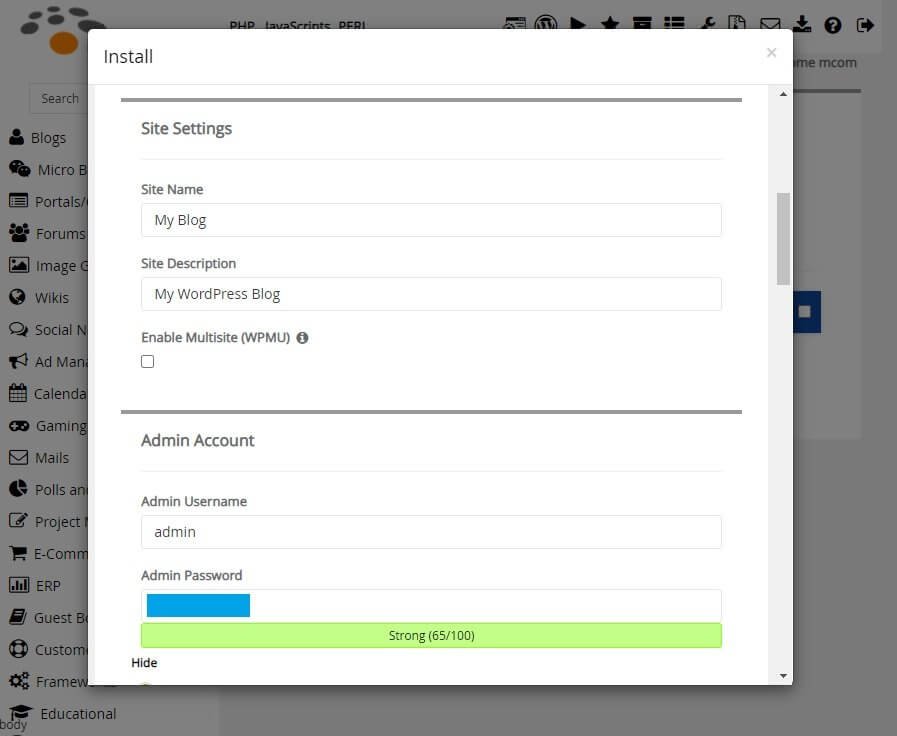Click the Site Settings heading text
The width and height of the screenshot is (897, 736).
[186, 129]
